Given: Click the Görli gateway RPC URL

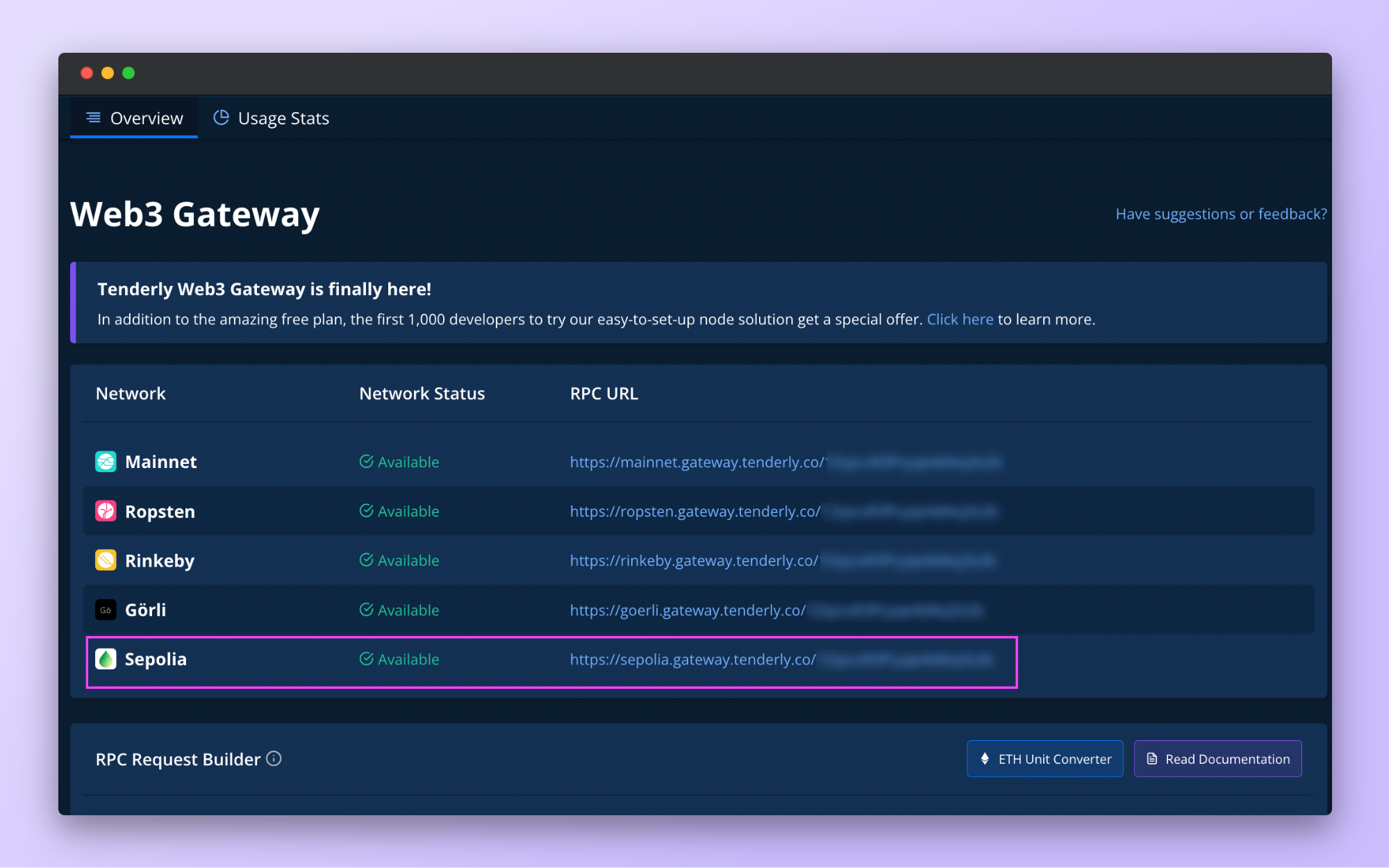Looking at the screenshot, I should tap(688, 610).
